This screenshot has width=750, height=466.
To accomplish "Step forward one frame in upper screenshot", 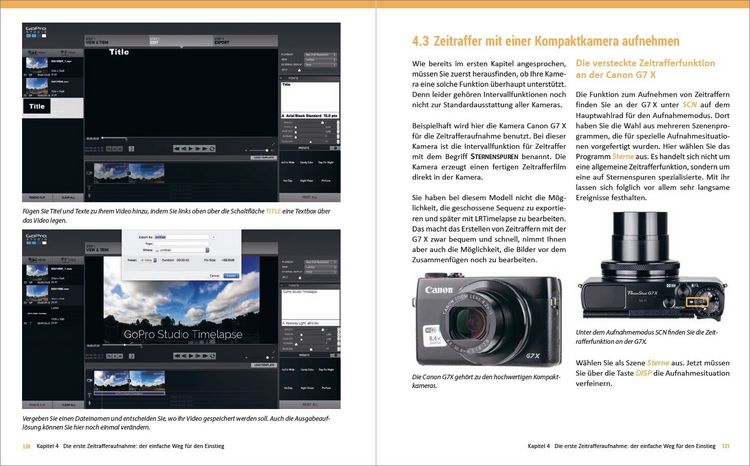I will pyautogui.click(x=198, y=149).
